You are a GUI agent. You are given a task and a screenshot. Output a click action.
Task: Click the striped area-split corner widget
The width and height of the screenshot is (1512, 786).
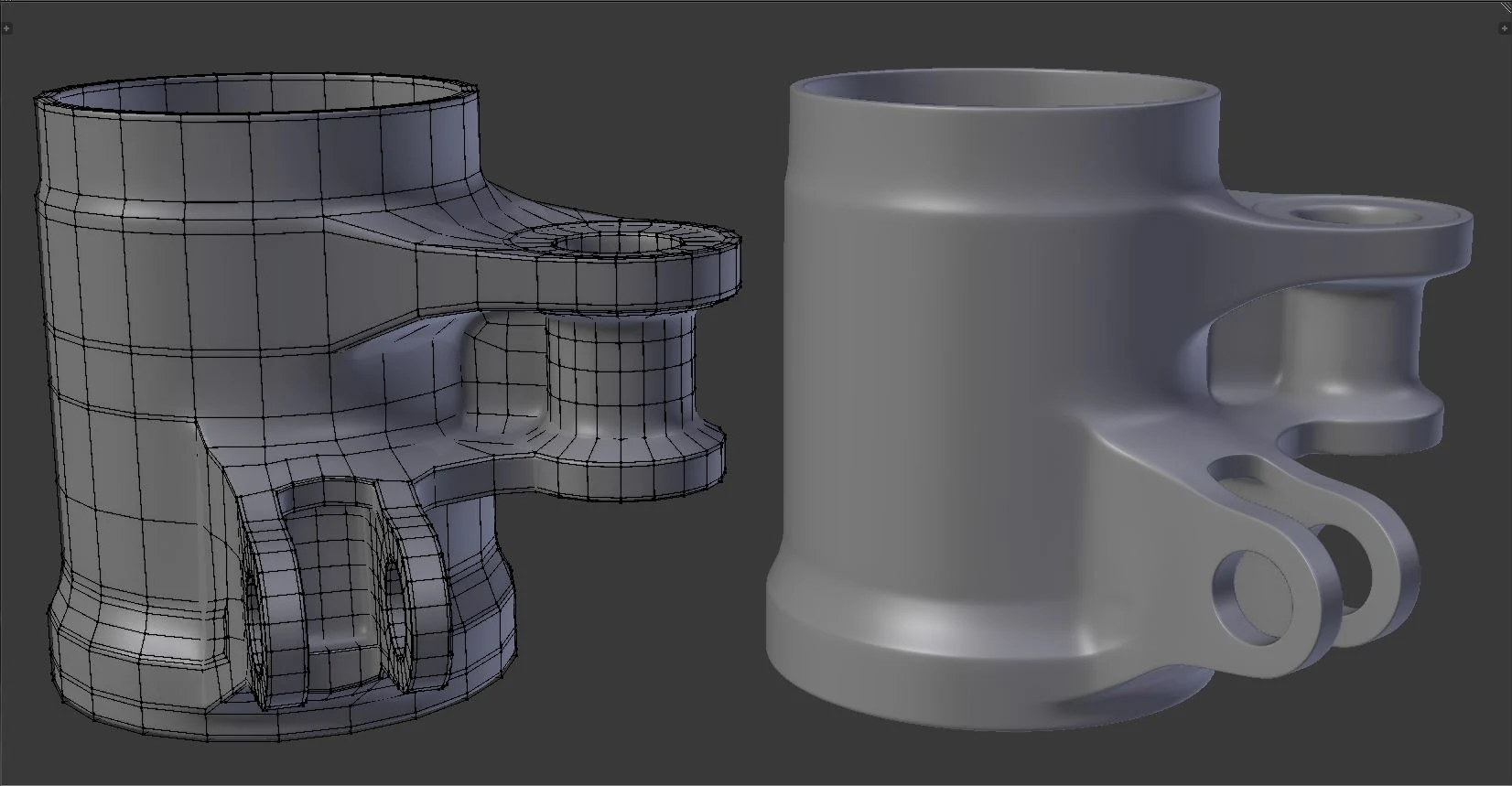(1506, 5)
